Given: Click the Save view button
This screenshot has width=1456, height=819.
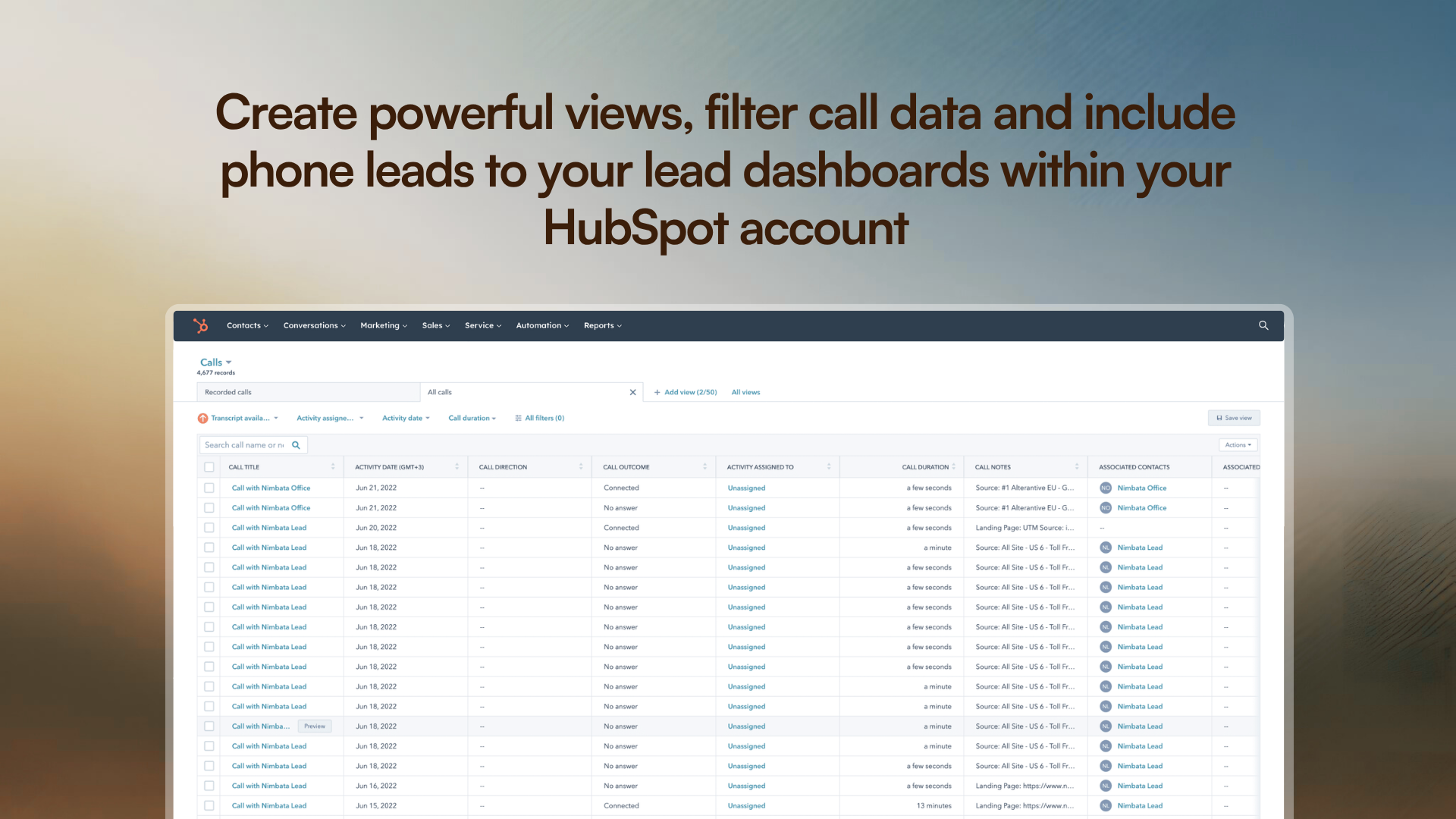Looking at the screenshot, I should point(1234,418).
